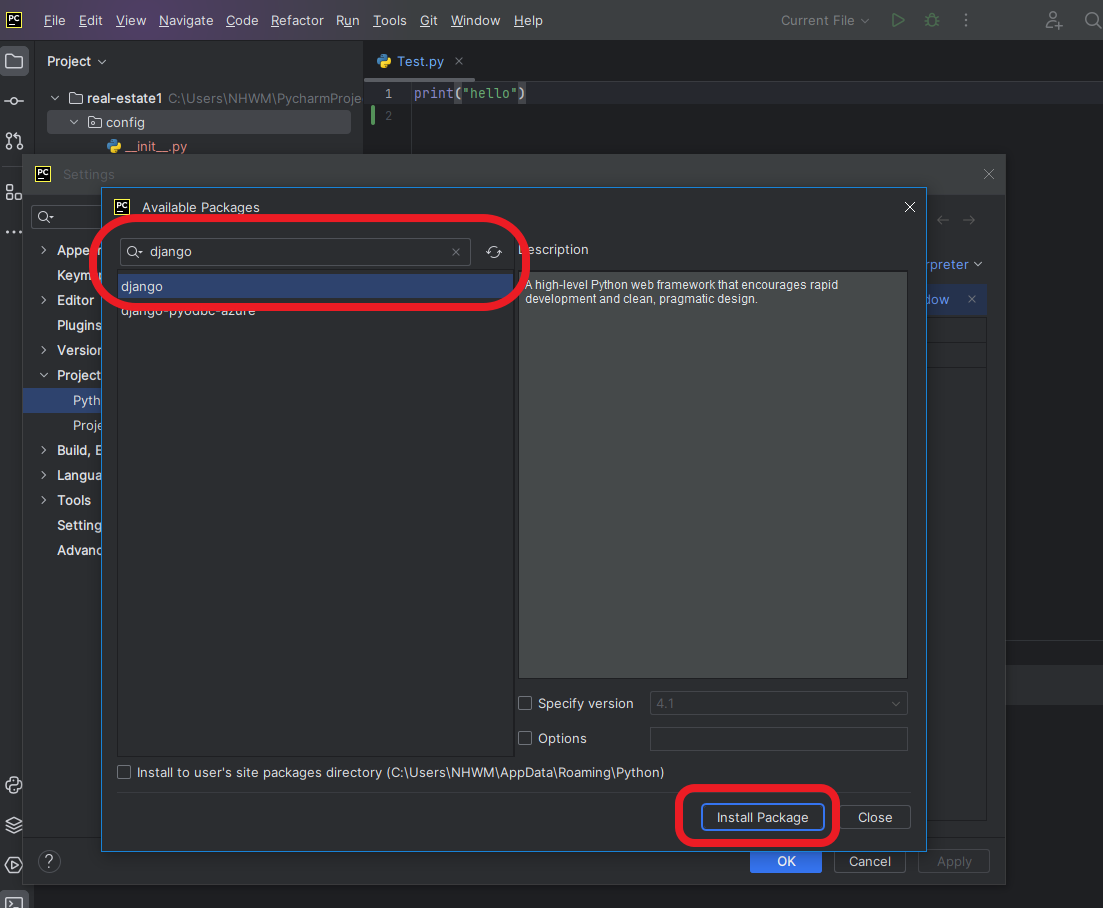This screenshot has width=1103, height=908.
Task: Open the Pull Requests tool window icon
Action: click(x=14, y=141)
